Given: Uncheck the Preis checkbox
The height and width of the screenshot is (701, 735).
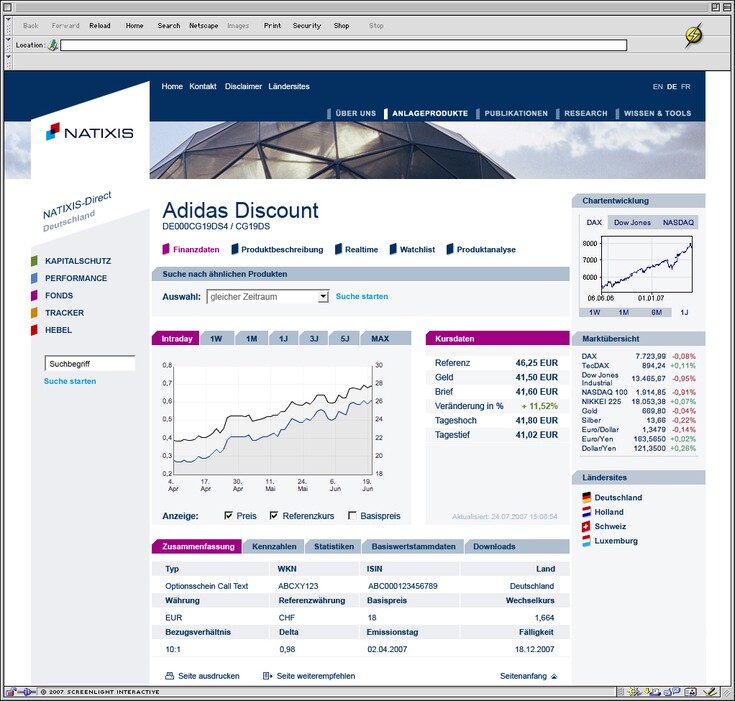Looking at the screenshot, I should click(x=229, y=515).
